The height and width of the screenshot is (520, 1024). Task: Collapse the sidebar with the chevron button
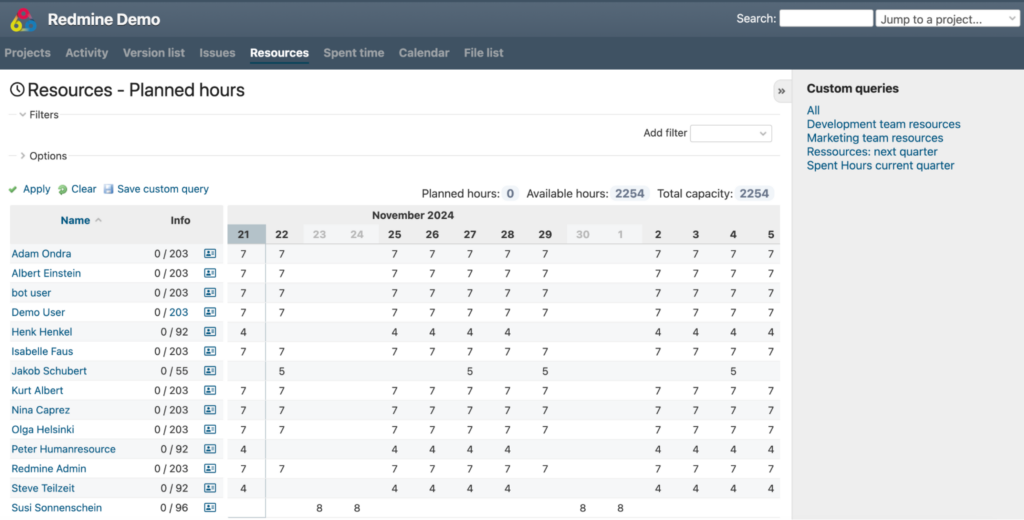[x=781, y=91]
